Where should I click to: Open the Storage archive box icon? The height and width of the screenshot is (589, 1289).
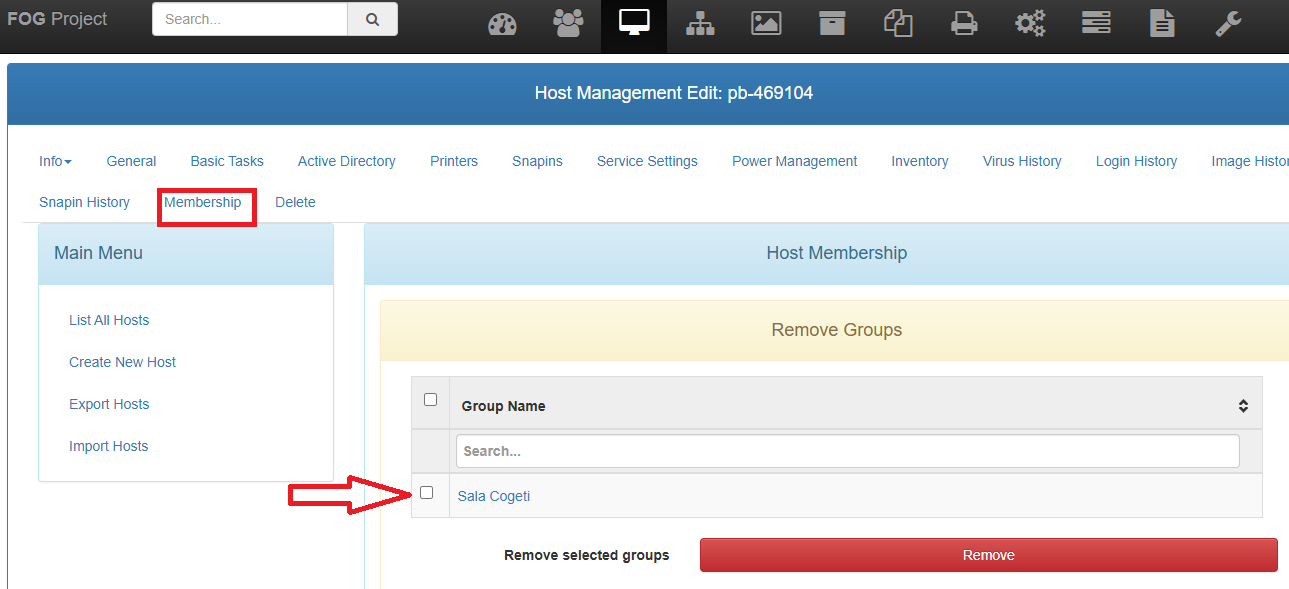(832, 24)
